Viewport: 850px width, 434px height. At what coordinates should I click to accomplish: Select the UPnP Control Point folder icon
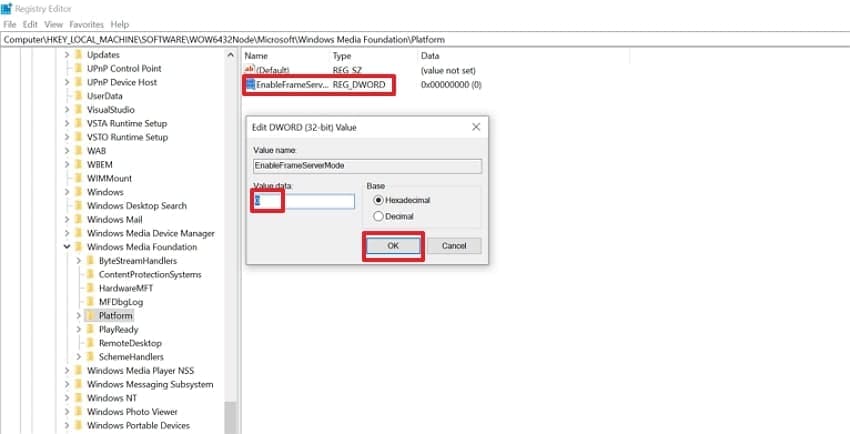(x=78, y=68)
